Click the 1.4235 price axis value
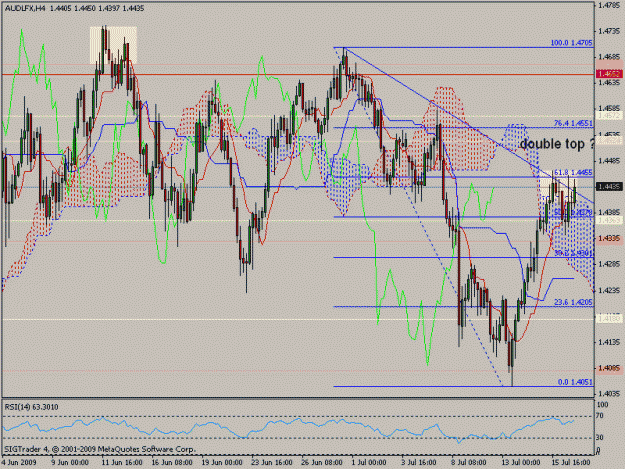Image resolution: width=625 pixels, height=469 pixels. pyautogui.click(x=609, y=290)
